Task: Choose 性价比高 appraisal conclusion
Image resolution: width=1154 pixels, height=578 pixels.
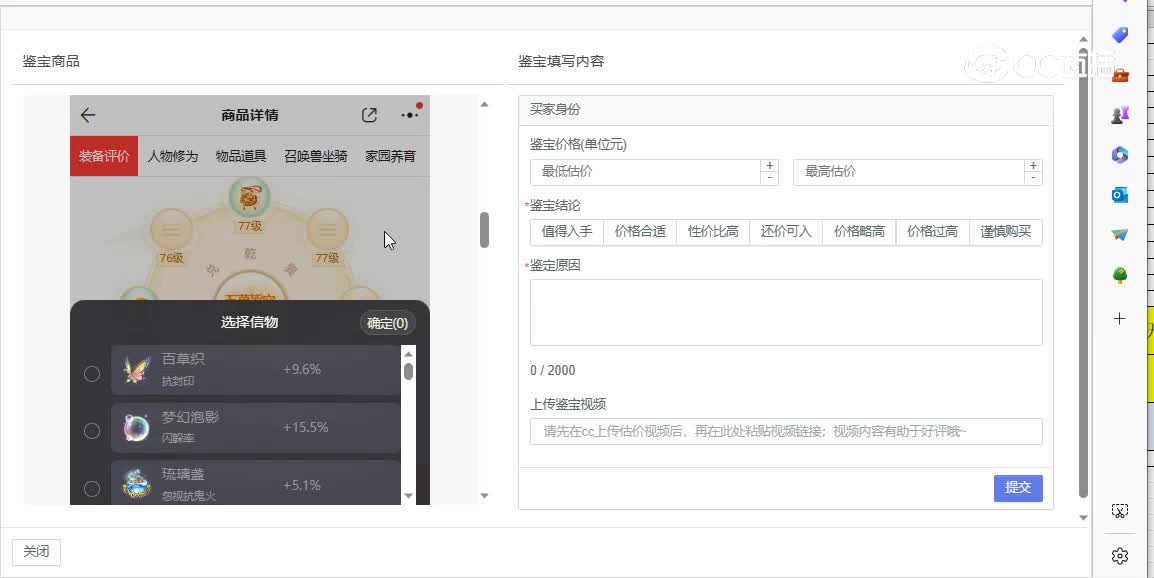Action: click(713, 232)
